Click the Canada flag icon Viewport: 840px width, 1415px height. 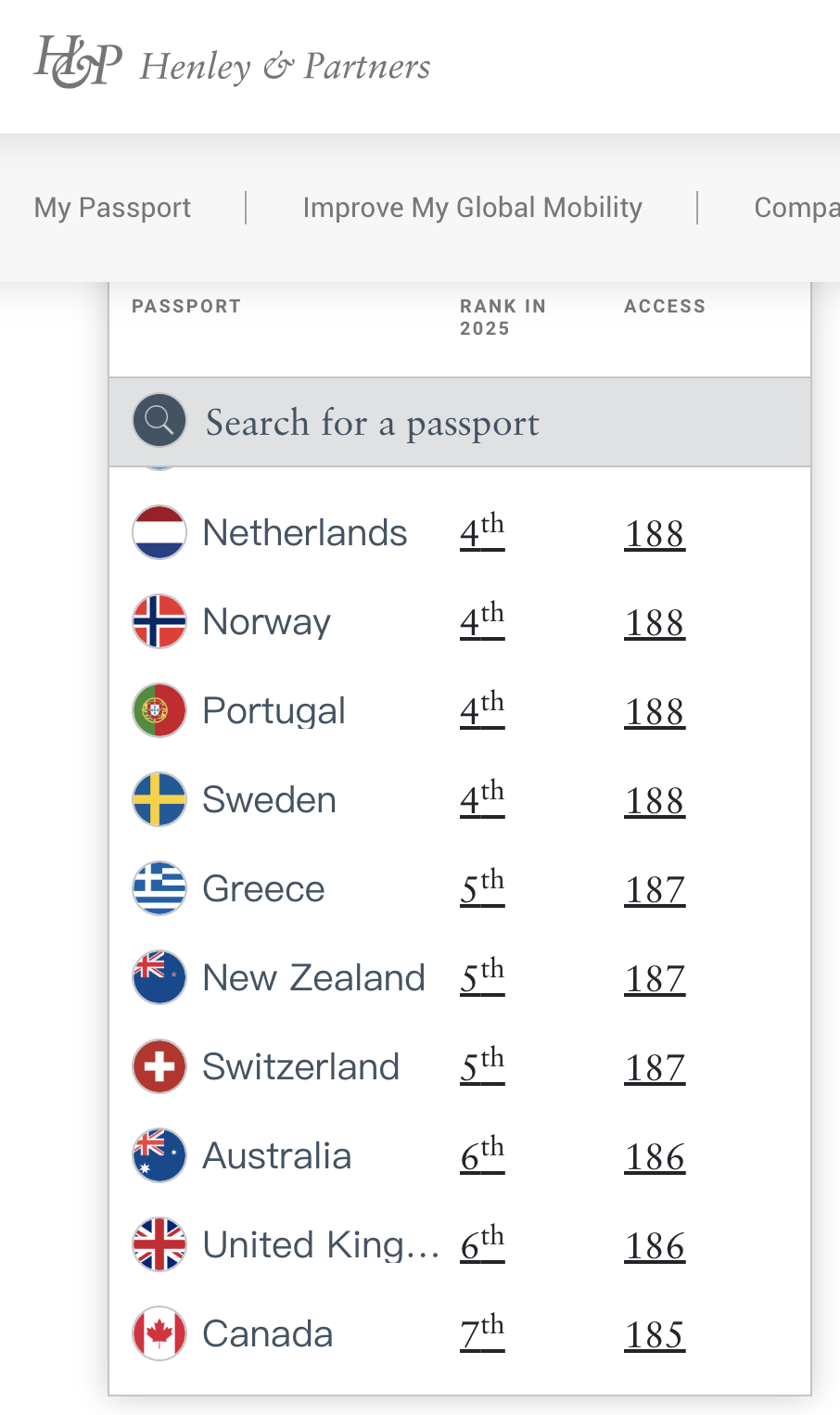(159, 1333)
